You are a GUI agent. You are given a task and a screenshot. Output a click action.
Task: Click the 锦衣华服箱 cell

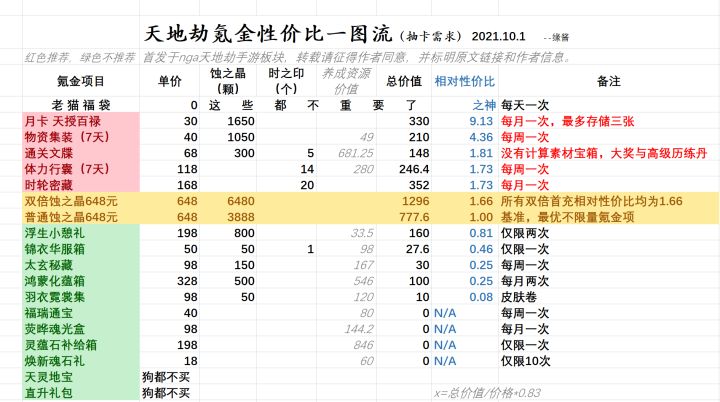click(55, 249)
